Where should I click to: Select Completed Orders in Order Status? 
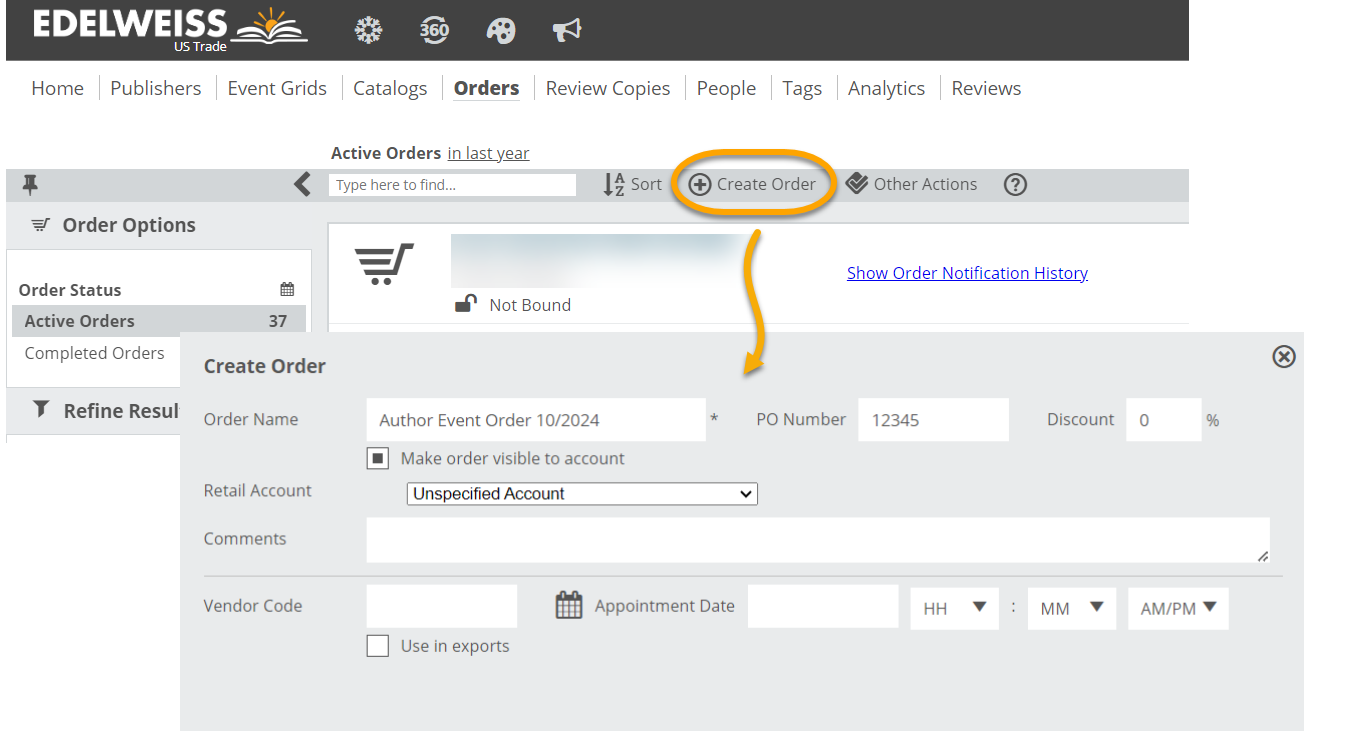[x=94, y=353]
